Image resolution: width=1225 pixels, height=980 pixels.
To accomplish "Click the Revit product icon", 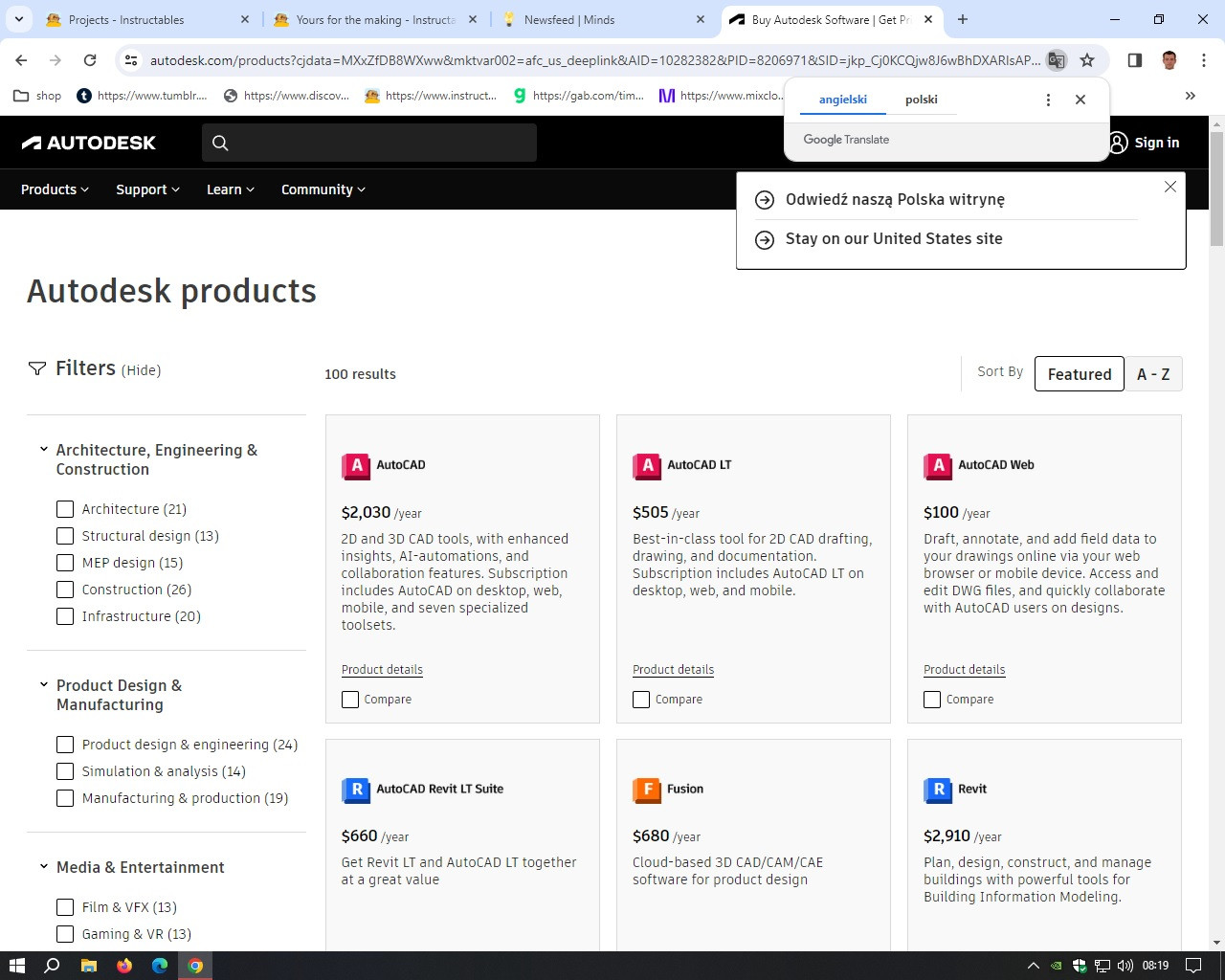I will tap(938, 790).
